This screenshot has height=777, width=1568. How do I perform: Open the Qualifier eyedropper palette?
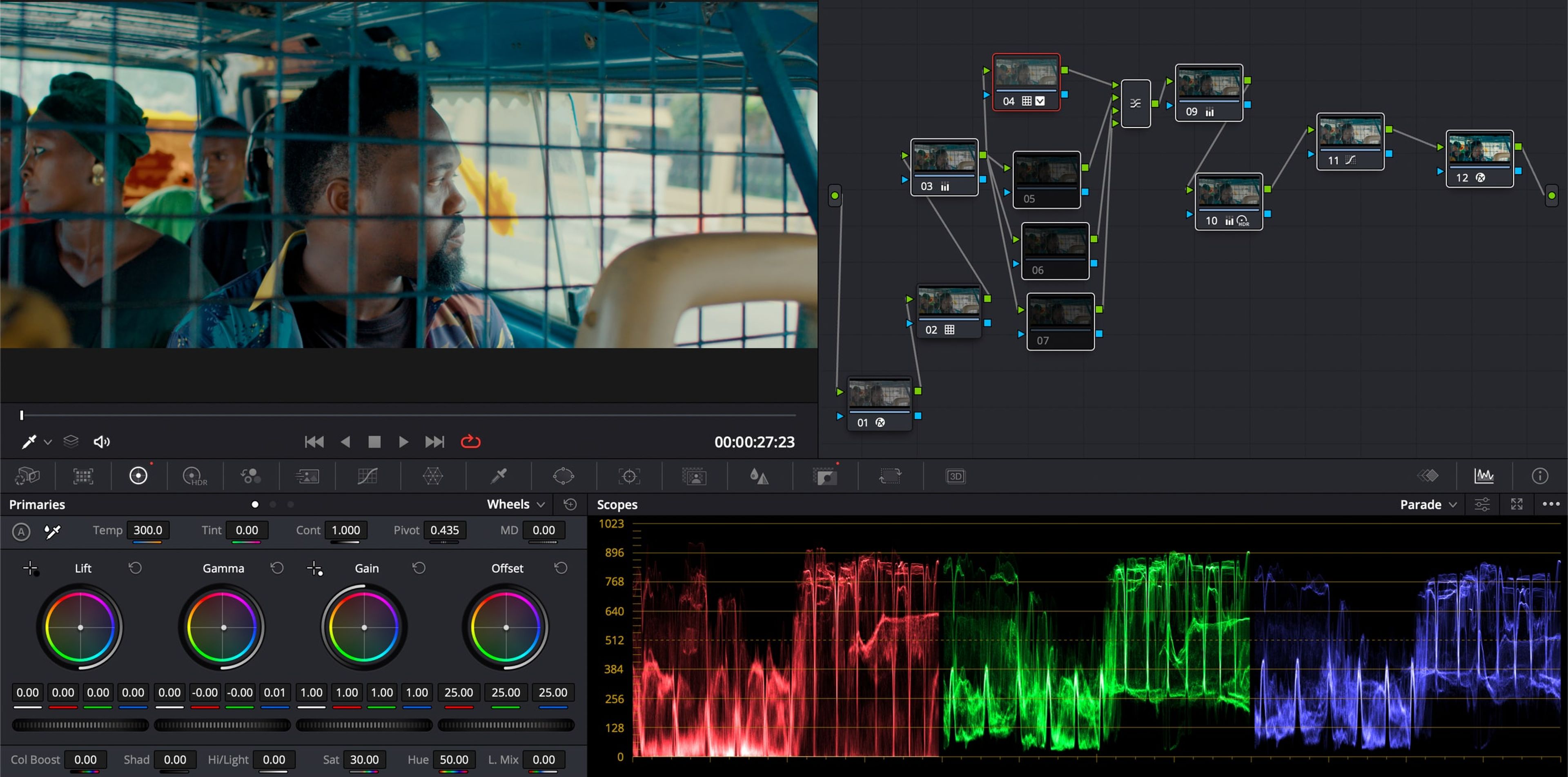click(499, 476)
